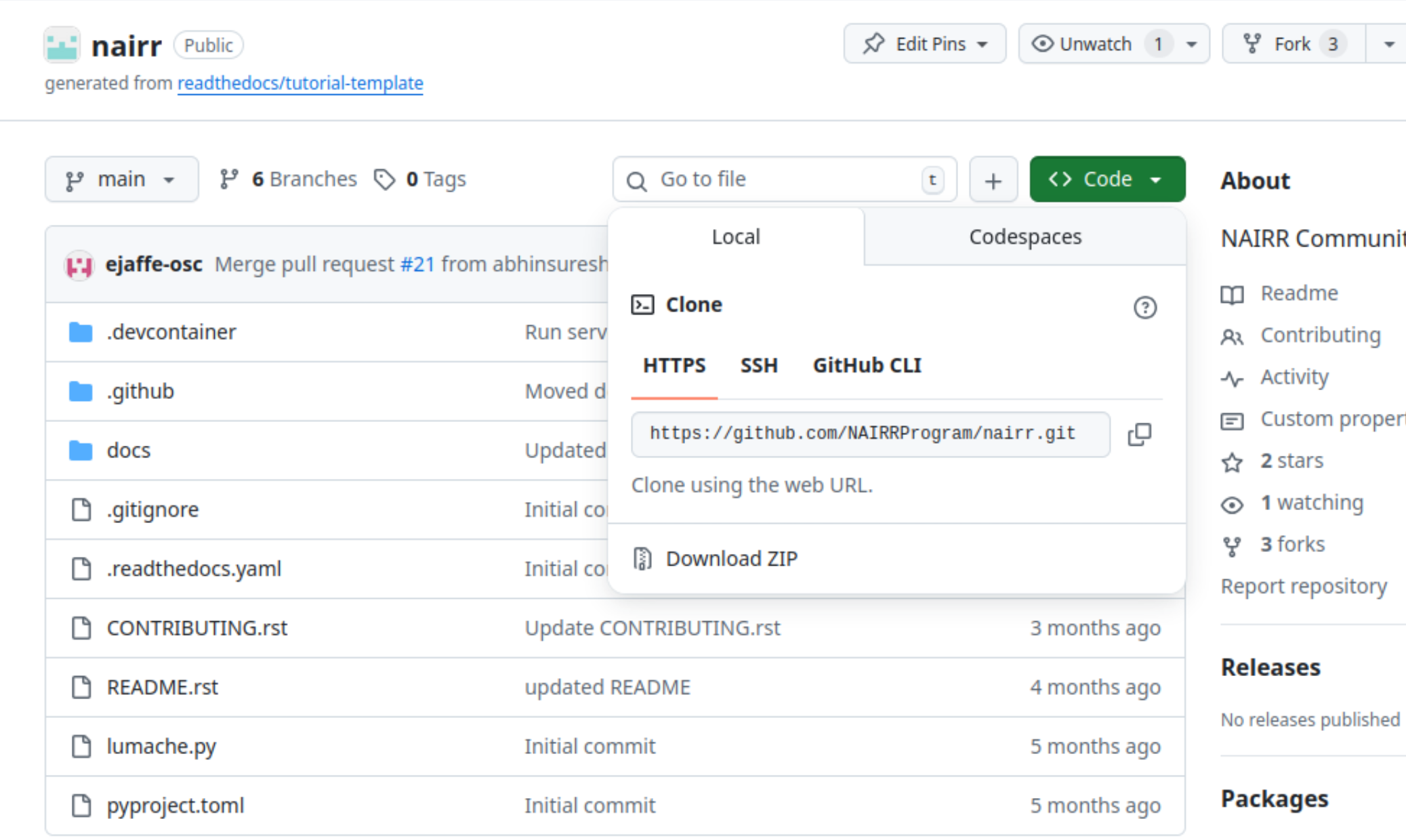Screen dimensions: 1406x840
Task: Open the Report repository link
Action: pyautogui.click(x=1304, y=587)
